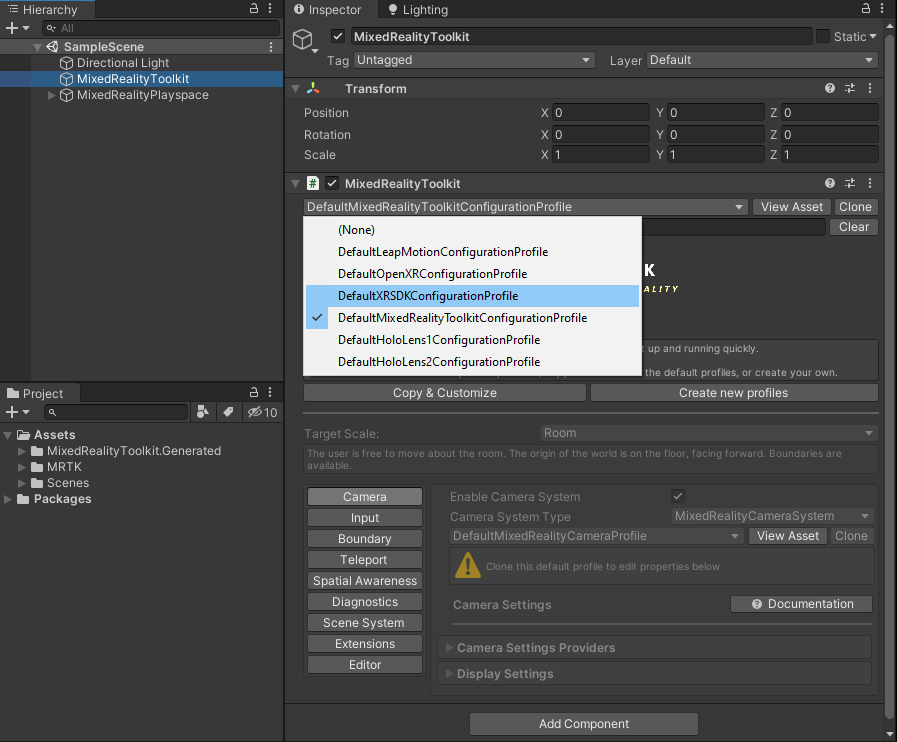Click the Position X input field
Screen dimensions: 897x742
coord(600,113)
